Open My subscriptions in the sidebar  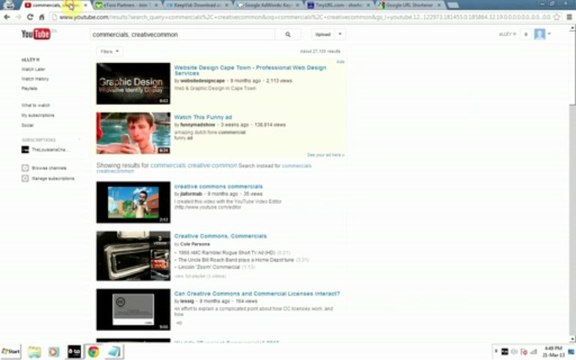38,115
